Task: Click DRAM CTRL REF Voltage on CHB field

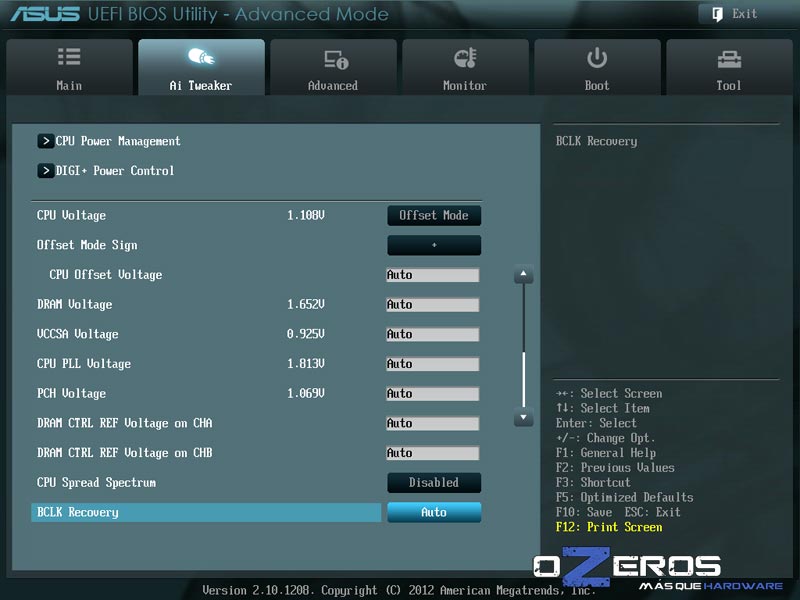Action: tap(433, 453)
